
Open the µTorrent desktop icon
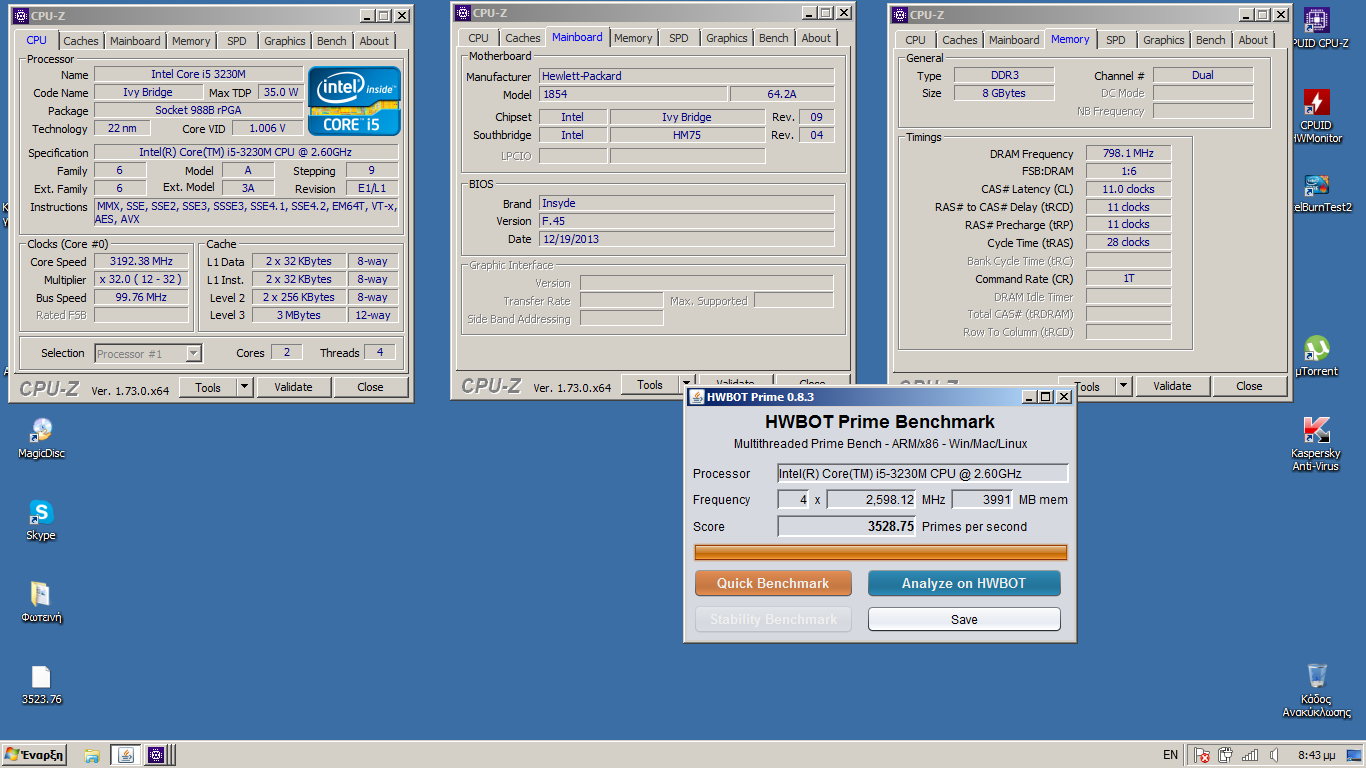point(1317,356)
